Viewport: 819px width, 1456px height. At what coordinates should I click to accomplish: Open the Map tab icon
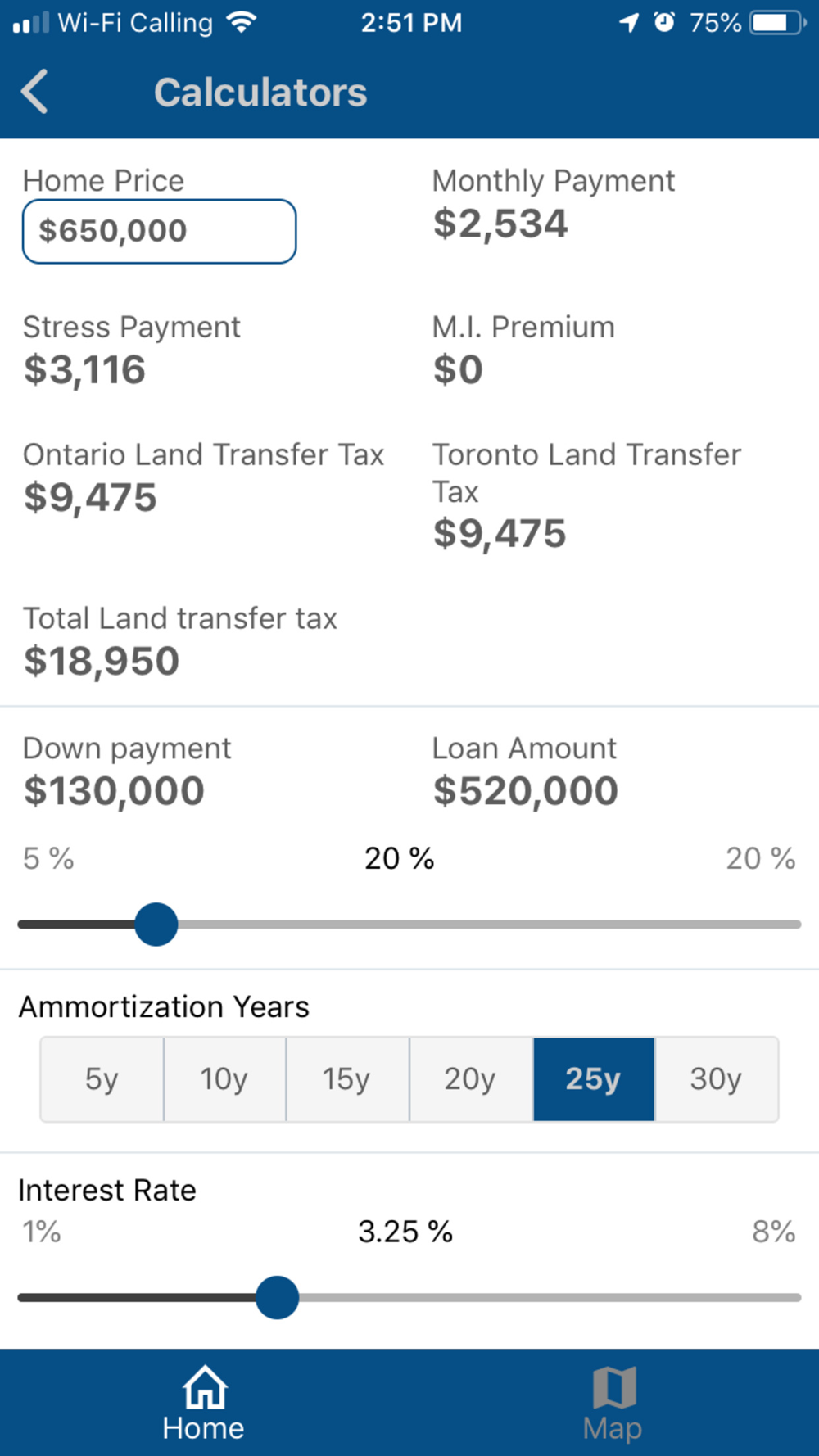[614, 1387]
